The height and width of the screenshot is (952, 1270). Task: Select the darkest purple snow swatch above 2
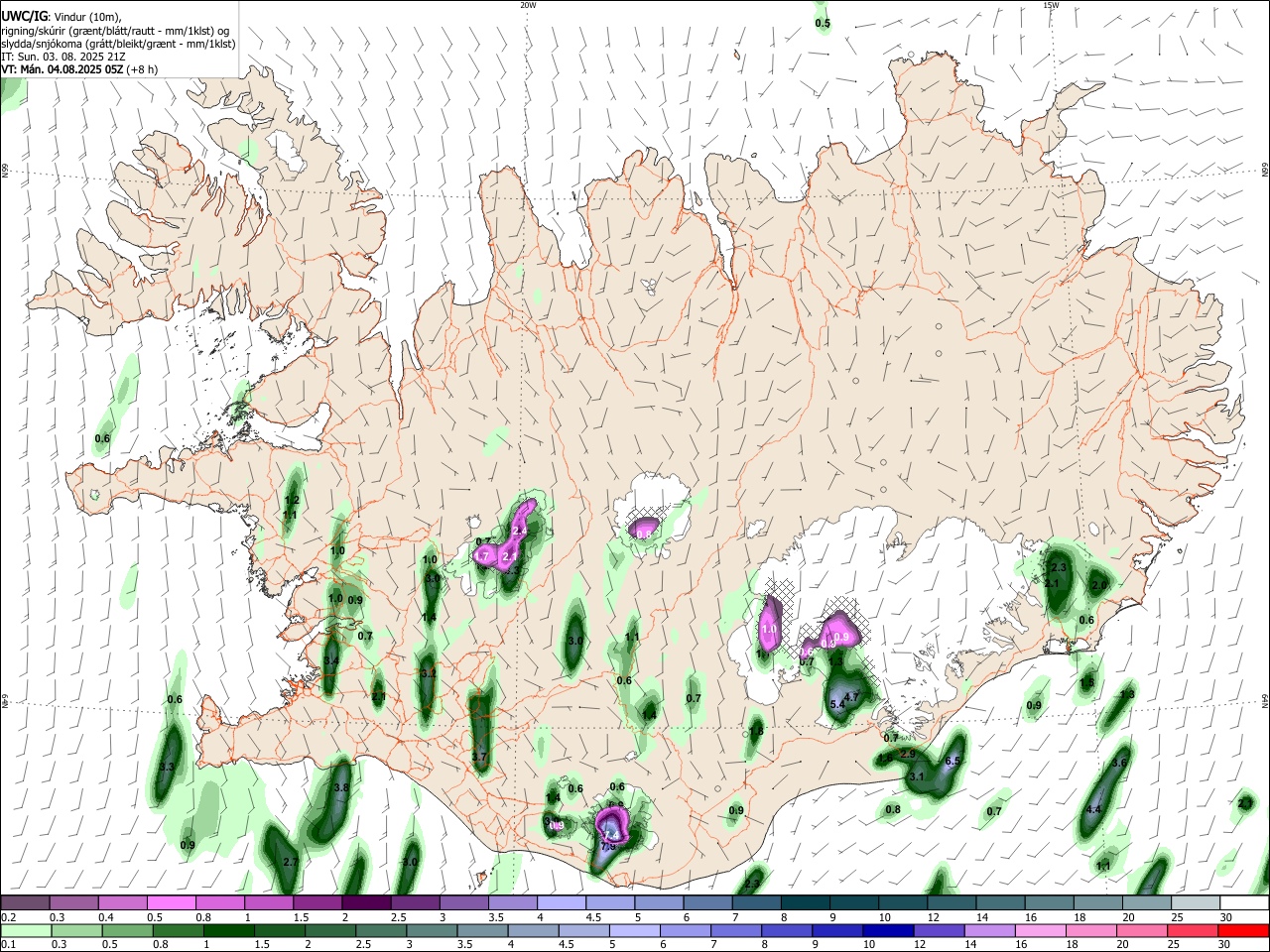364,903
